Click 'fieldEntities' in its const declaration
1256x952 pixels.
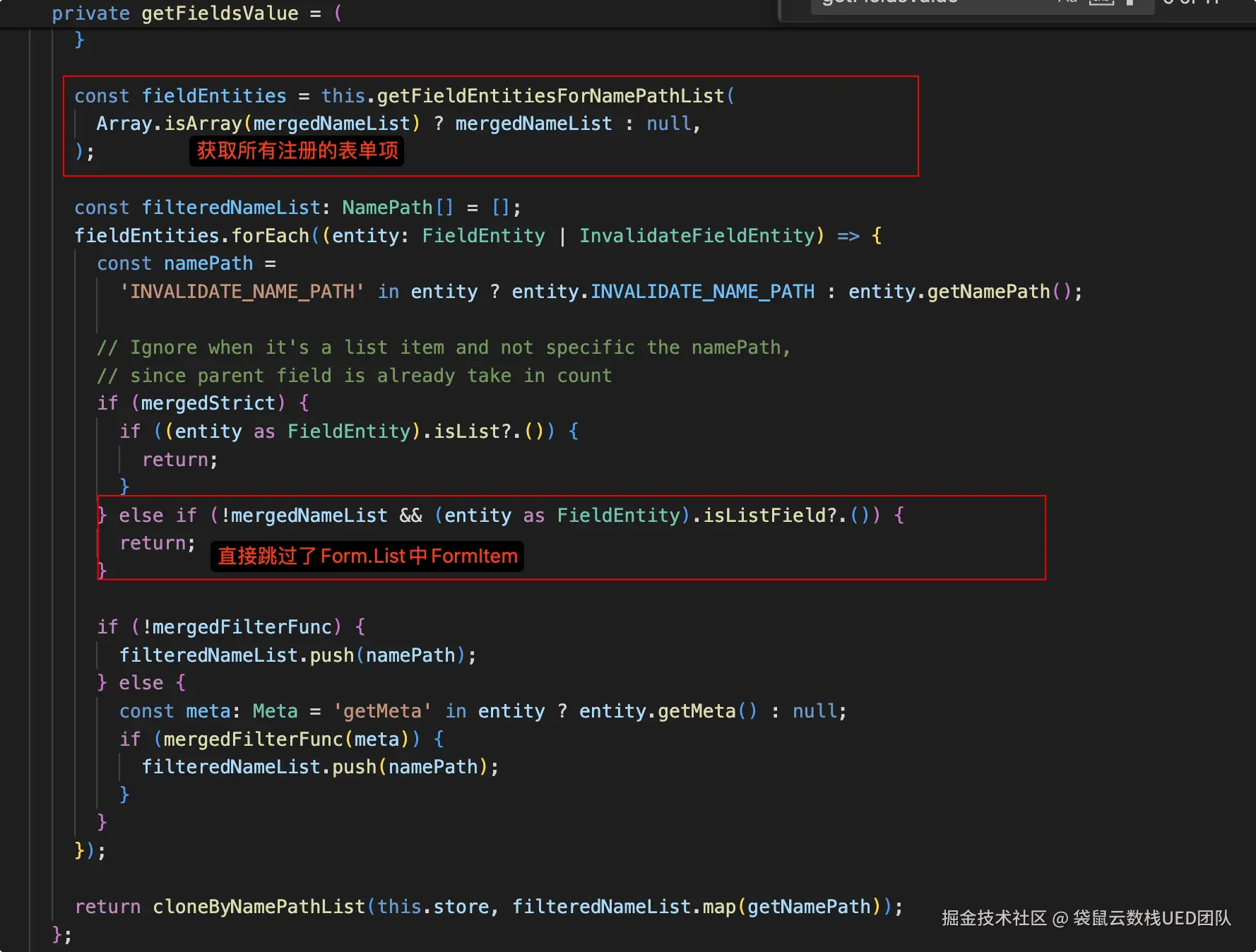(x=214, y=96)
